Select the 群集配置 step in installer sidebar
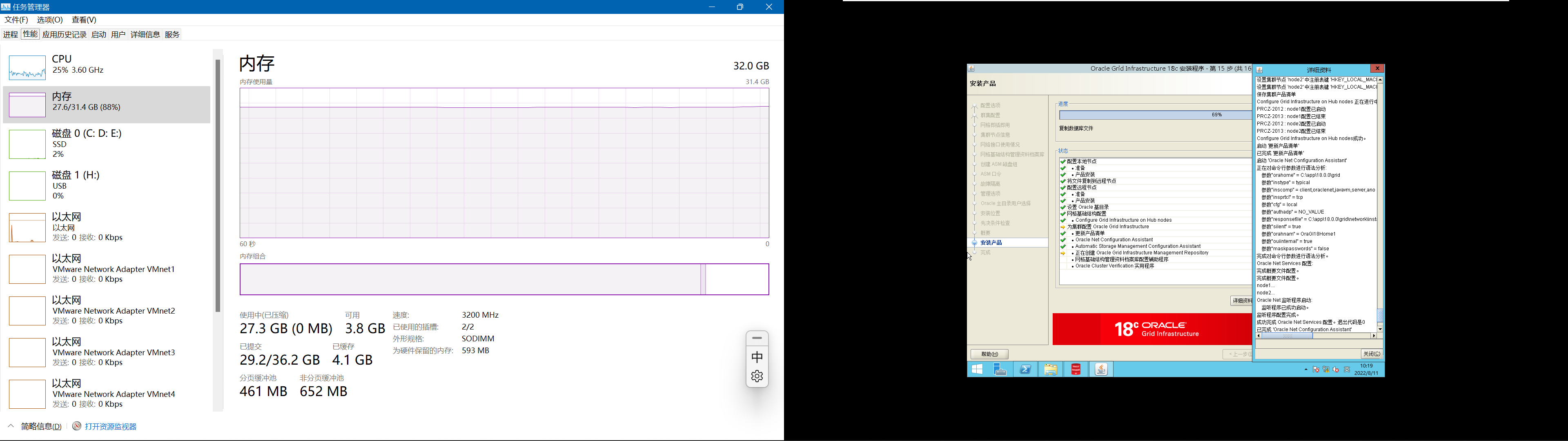1568x441 pixels. (x=990, y=115)
